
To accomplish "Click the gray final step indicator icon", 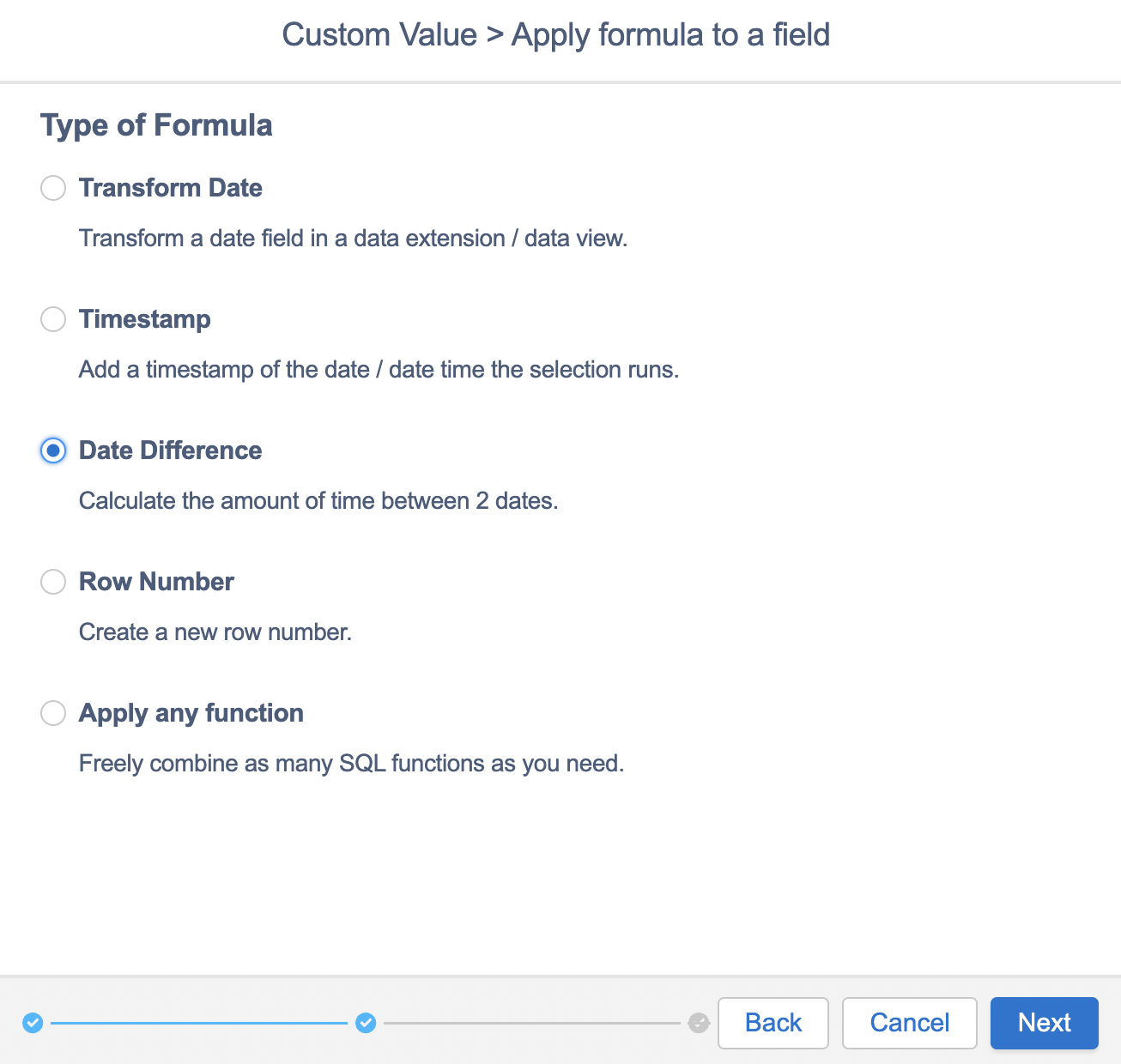I will [x=699, y=1023].
